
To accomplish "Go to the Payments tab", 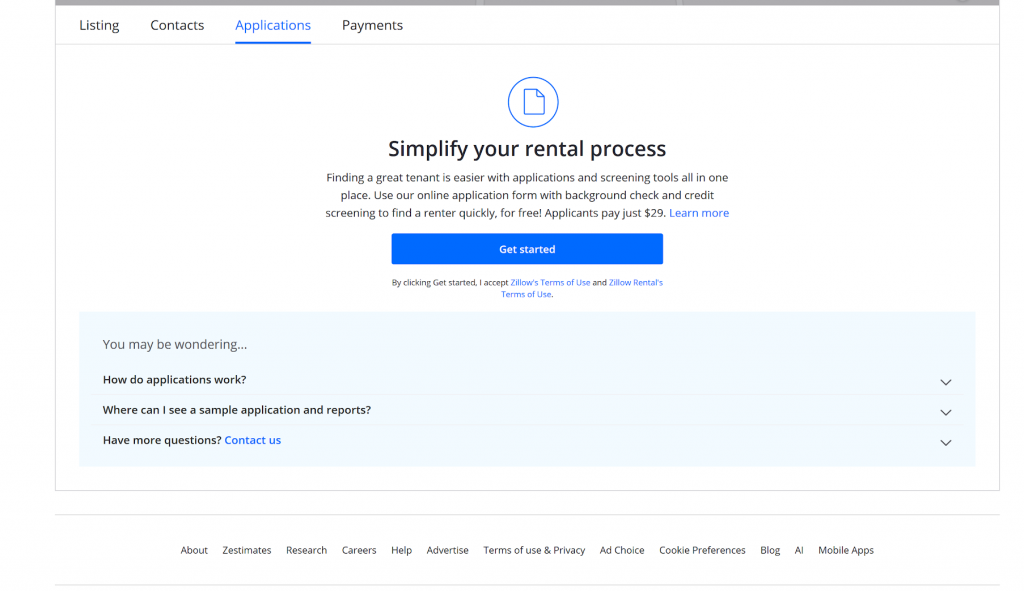I will click(372, 25).
